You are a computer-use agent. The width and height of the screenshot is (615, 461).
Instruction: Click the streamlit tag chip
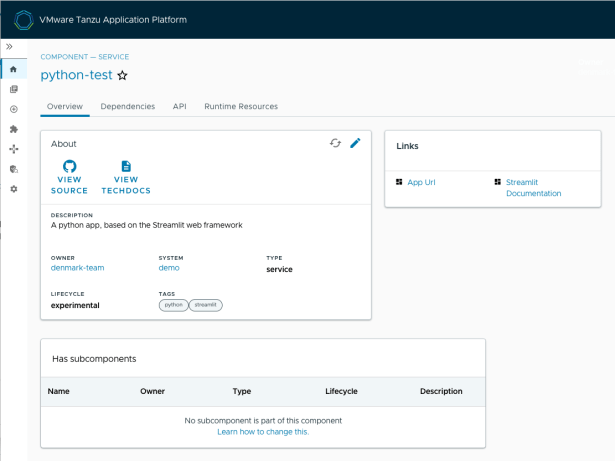tap(206, 305)
